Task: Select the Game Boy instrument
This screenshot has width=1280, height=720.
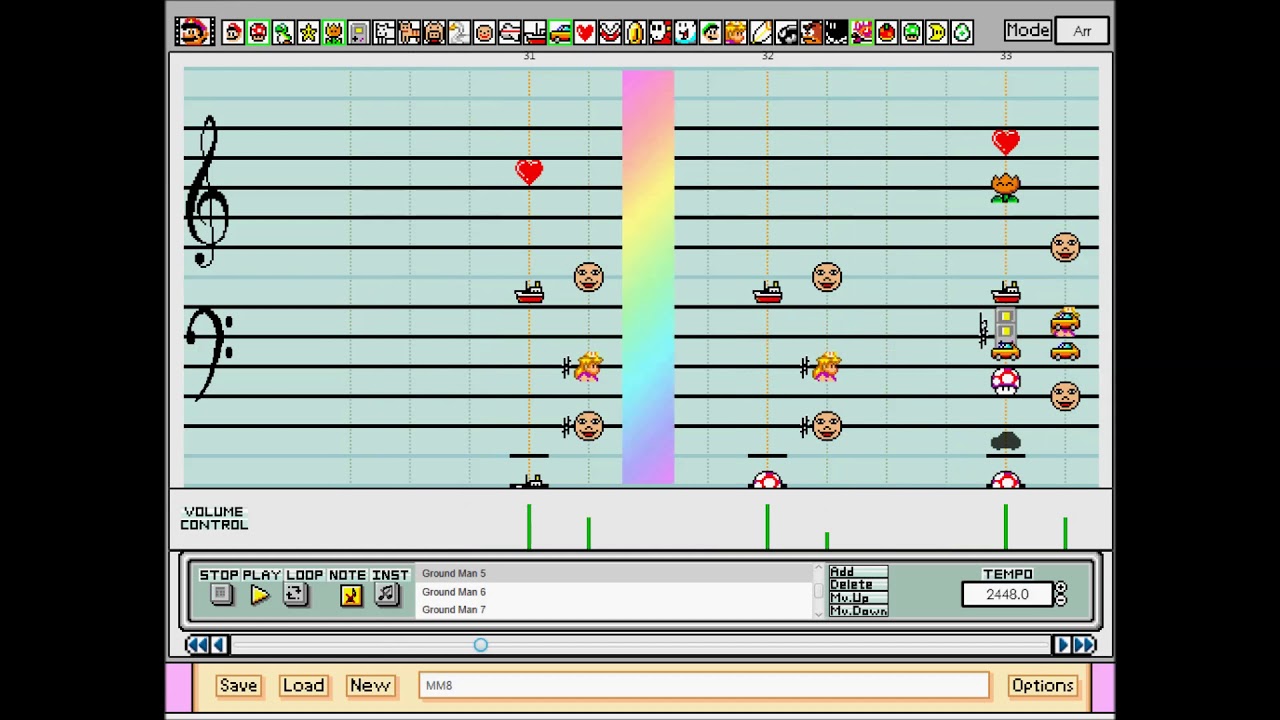Action: tap(358, 32)
